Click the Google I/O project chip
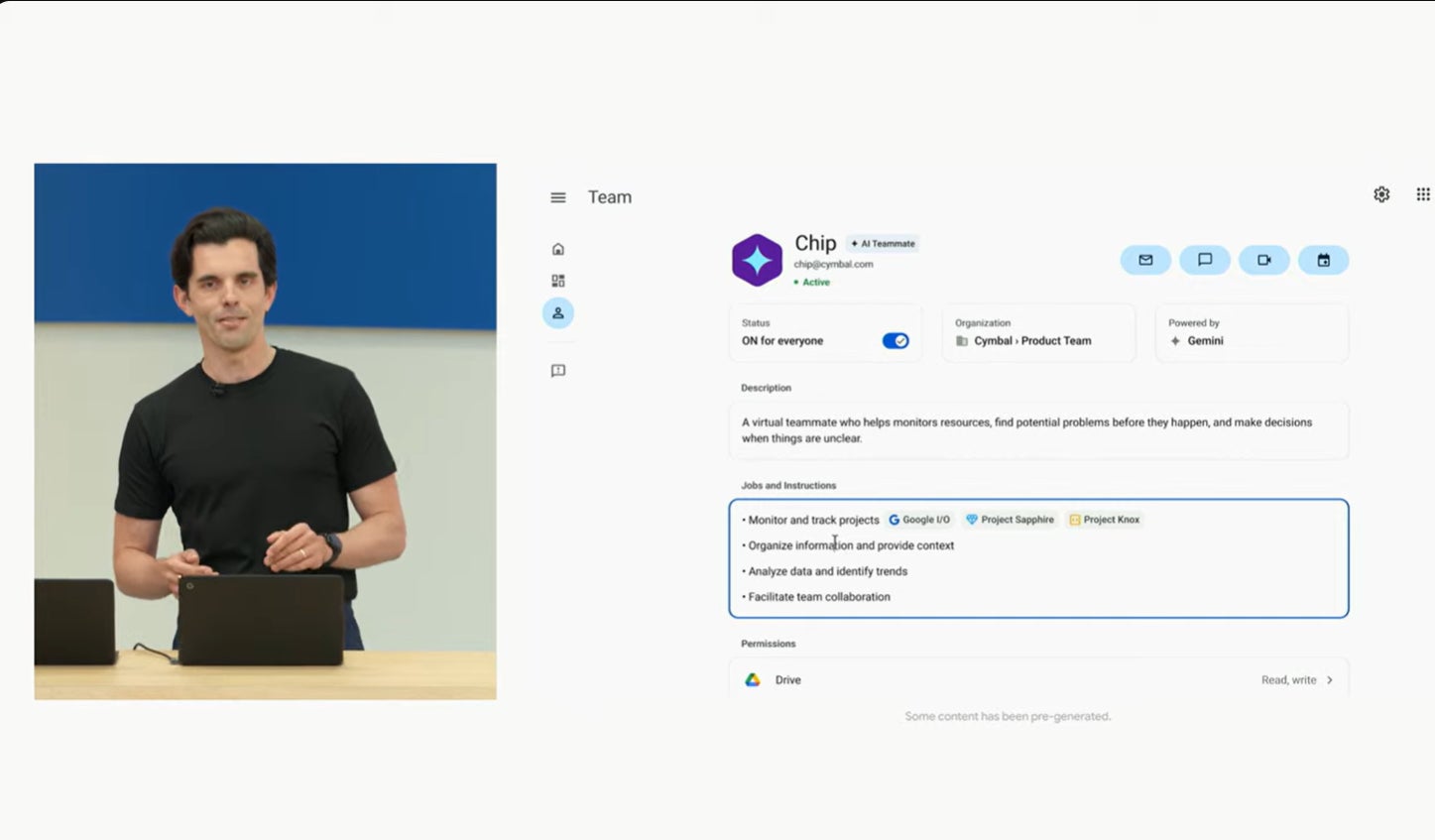Screen dimensions: 1435x840 coord(918,519)
